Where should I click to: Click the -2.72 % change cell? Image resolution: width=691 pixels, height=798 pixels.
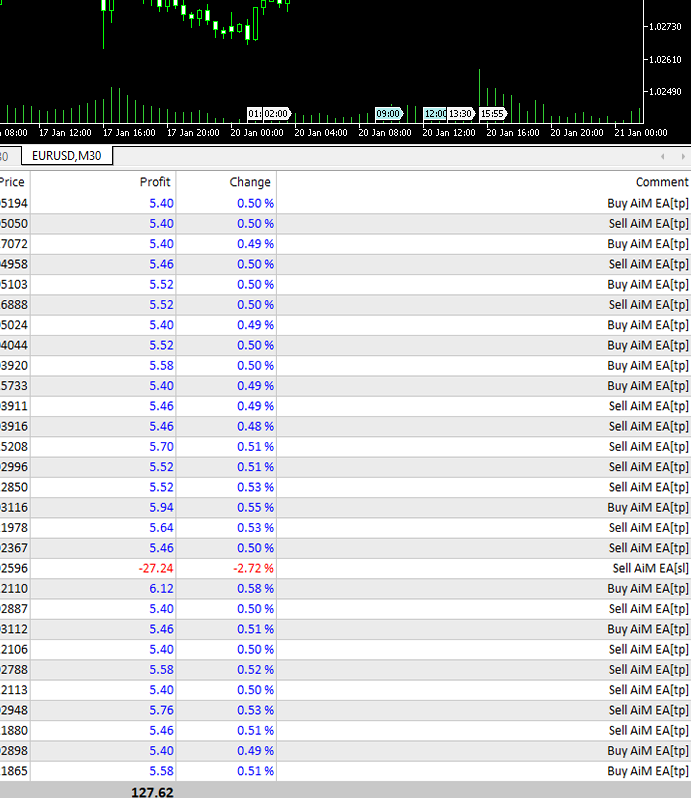(x=253, y=568)
